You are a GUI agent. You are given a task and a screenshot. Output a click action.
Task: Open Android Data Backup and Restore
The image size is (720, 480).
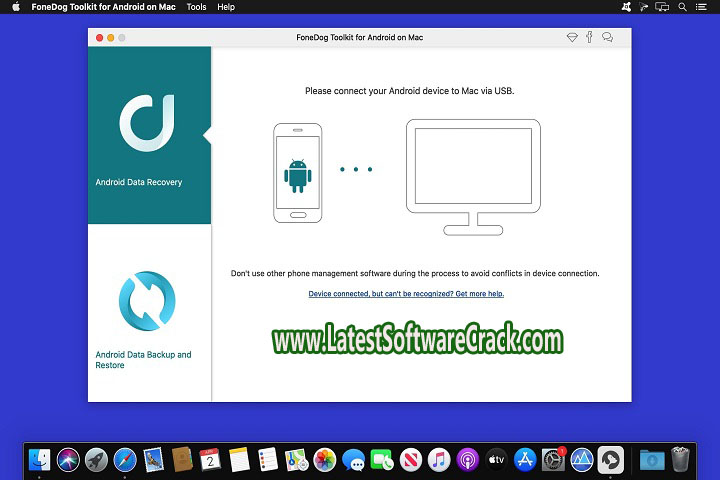(x=149, y=313)
